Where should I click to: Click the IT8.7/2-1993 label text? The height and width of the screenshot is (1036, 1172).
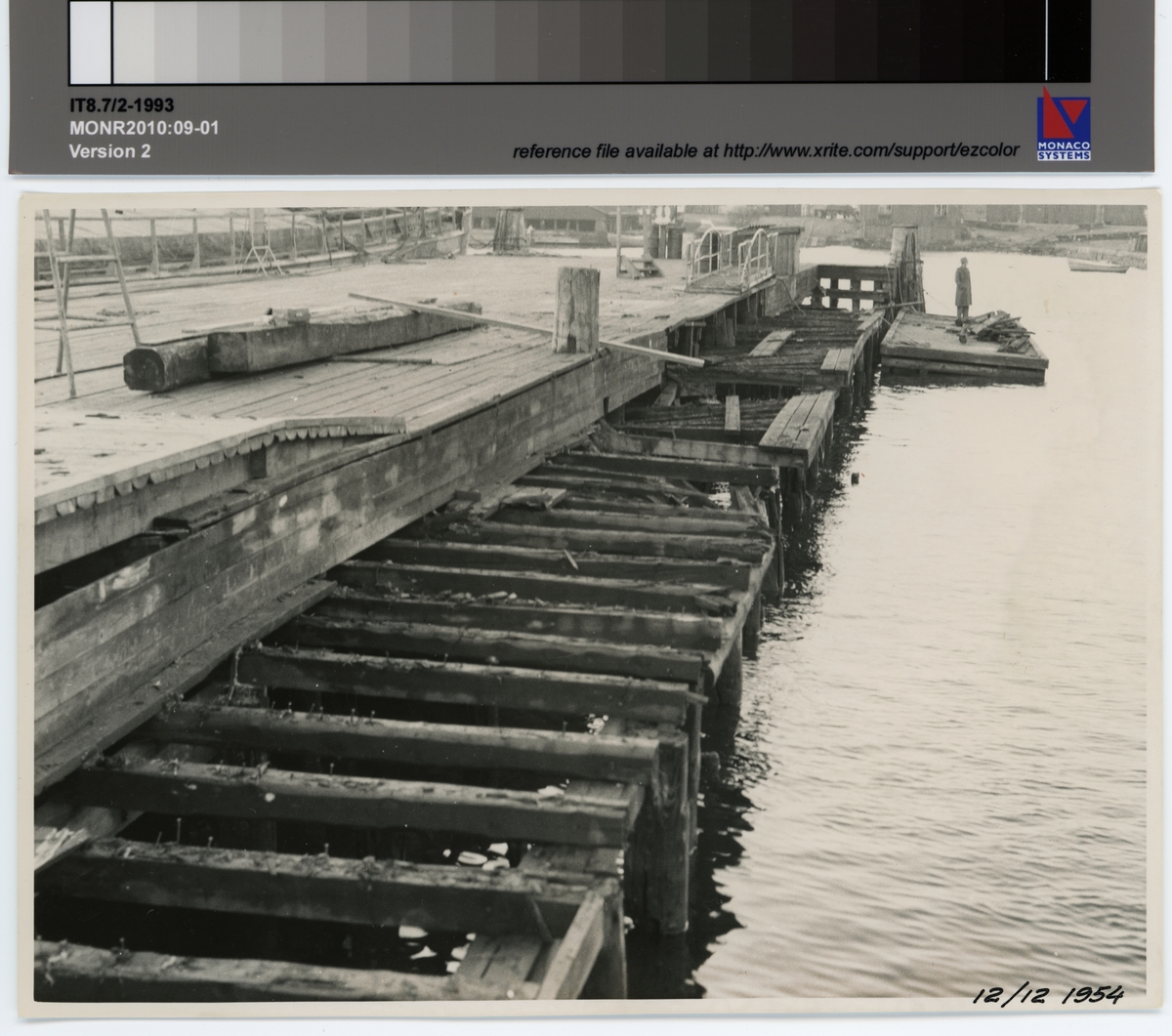(x=121, y=105)
